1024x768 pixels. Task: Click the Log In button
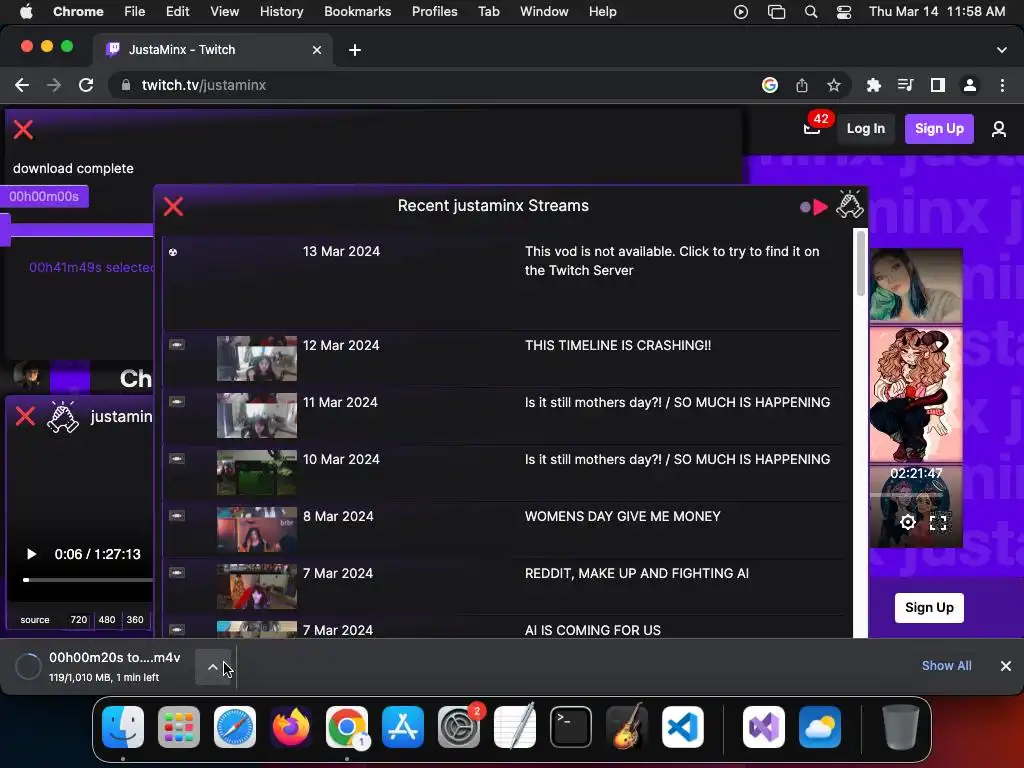pos(865,129)
